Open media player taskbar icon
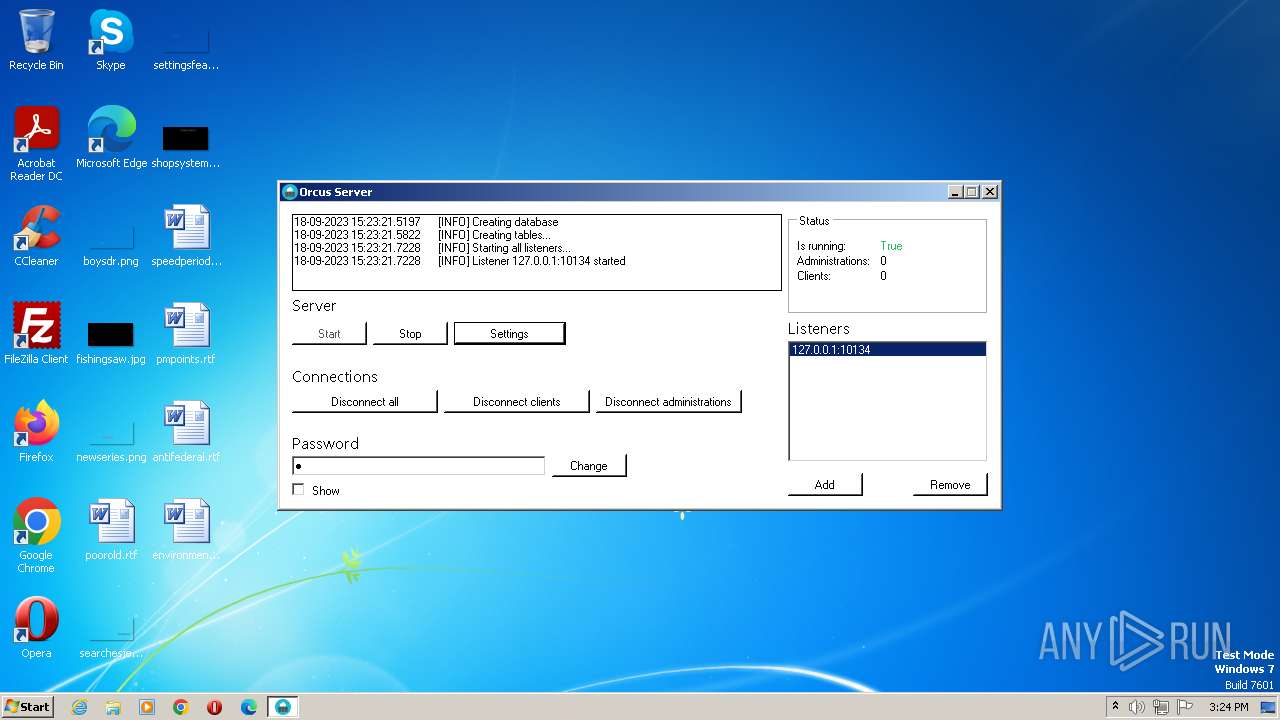Screen dimensions: 1280x720 pos(147,707)
